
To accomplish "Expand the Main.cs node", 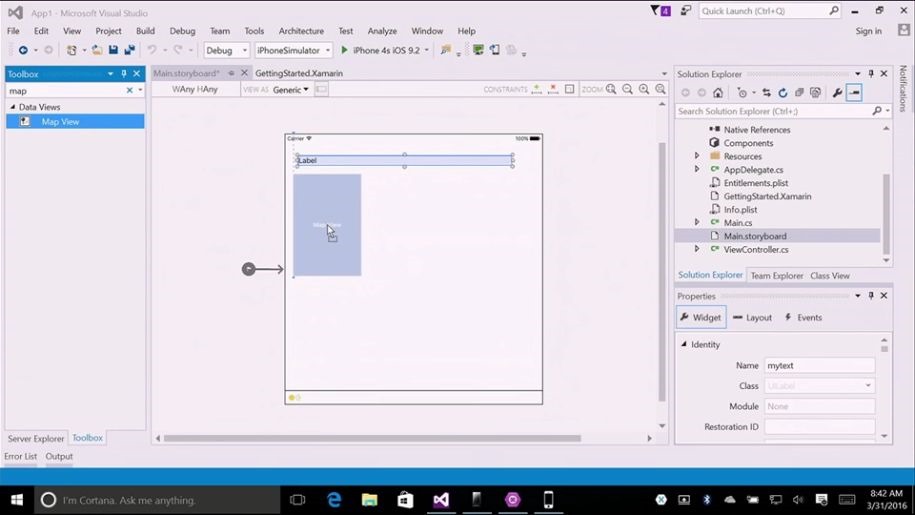I will pyautogui.click(x=697, y=222).
